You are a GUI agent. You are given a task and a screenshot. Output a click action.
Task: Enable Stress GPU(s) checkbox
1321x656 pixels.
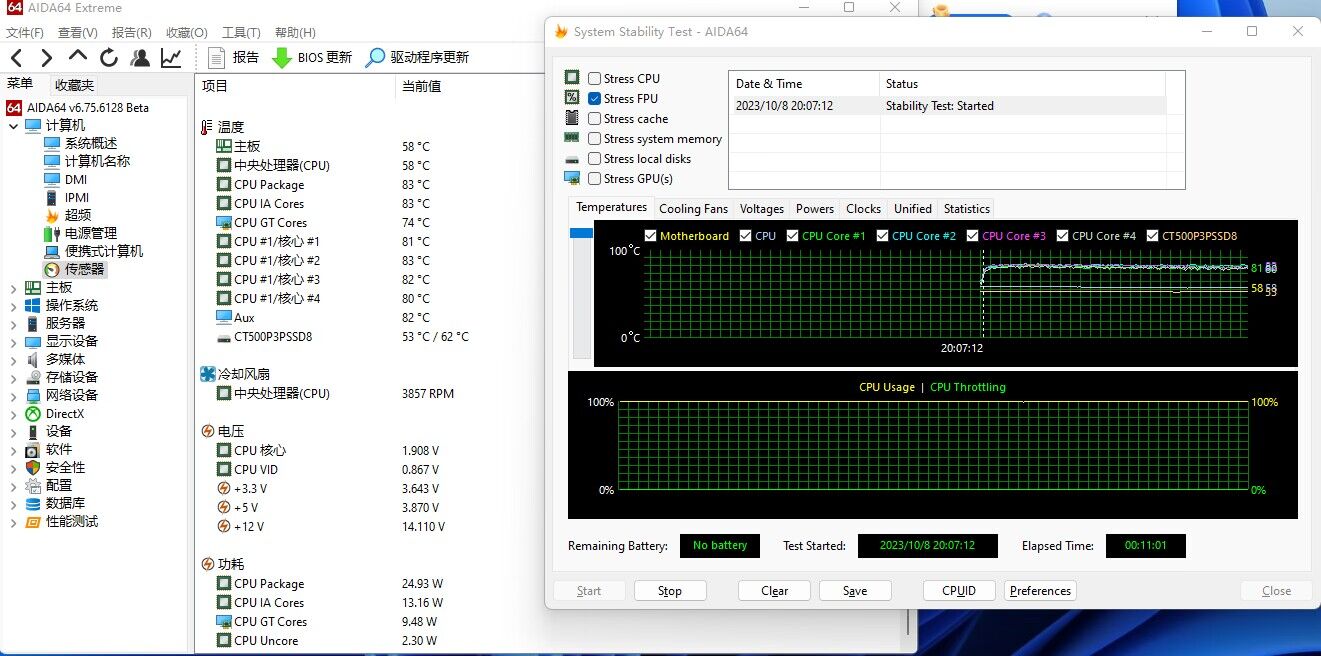pos(595,179)
